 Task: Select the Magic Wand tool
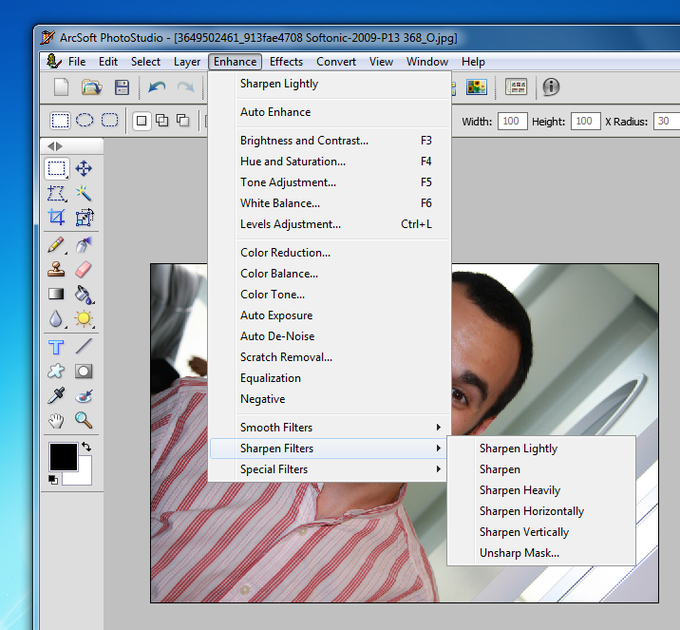tap(84, 193)
